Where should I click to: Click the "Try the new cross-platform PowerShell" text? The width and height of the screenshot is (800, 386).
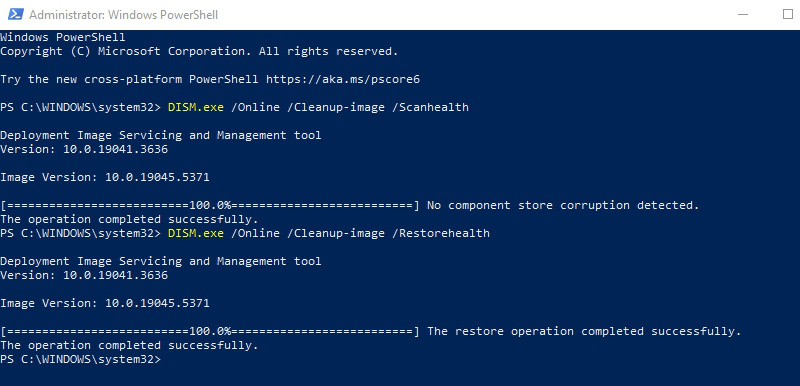pos(129,80)
